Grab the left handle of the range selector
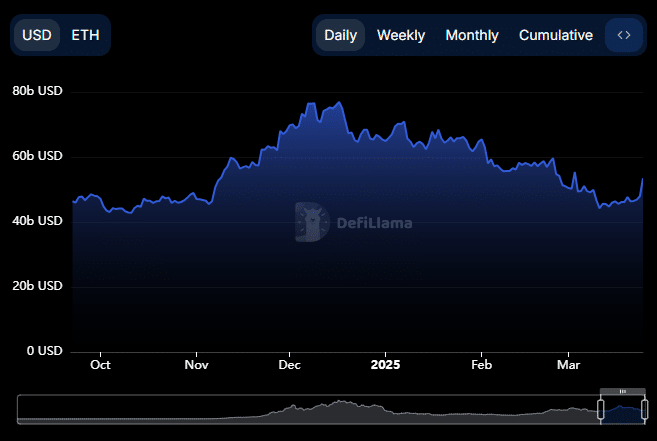The height and width of the screenshot is (441, 657). coord(601,409)
